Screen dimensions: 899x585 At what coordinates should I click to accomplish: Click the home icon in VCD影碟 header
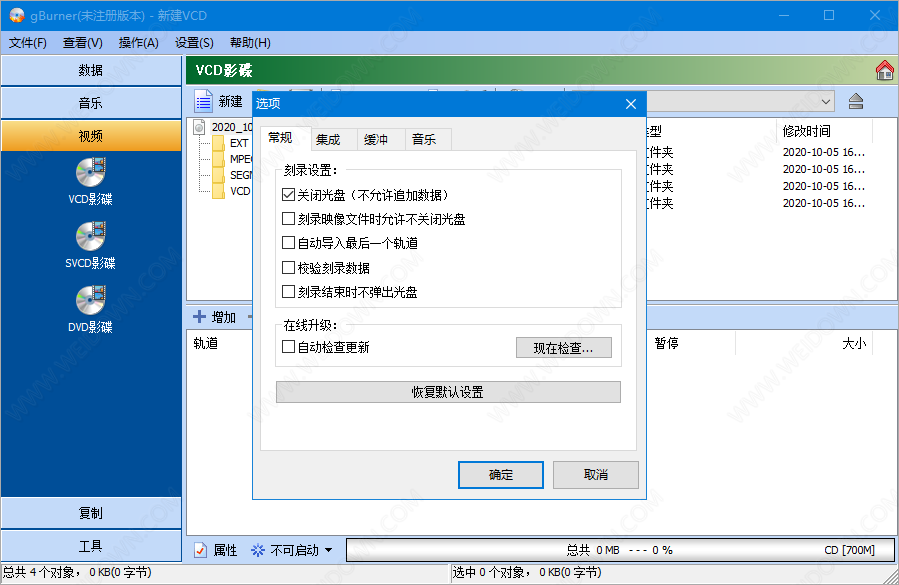tap(885, 70)
